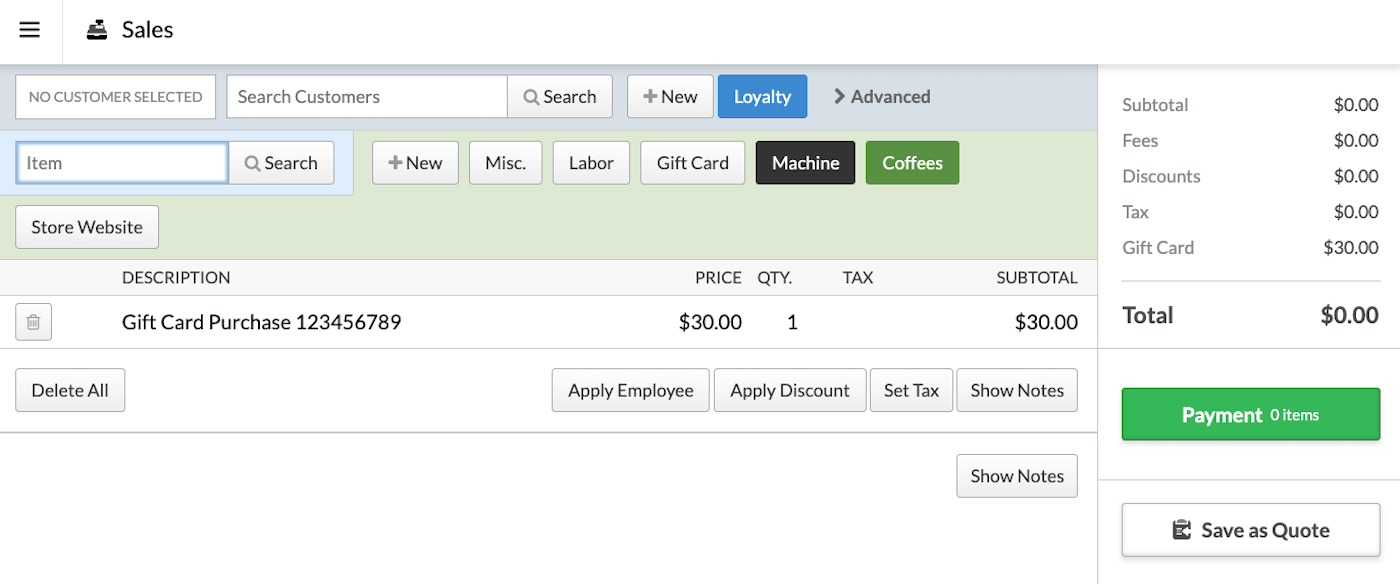Toggle the Machine category
This screenshot has height=584, width=1400.
point(805,162)
